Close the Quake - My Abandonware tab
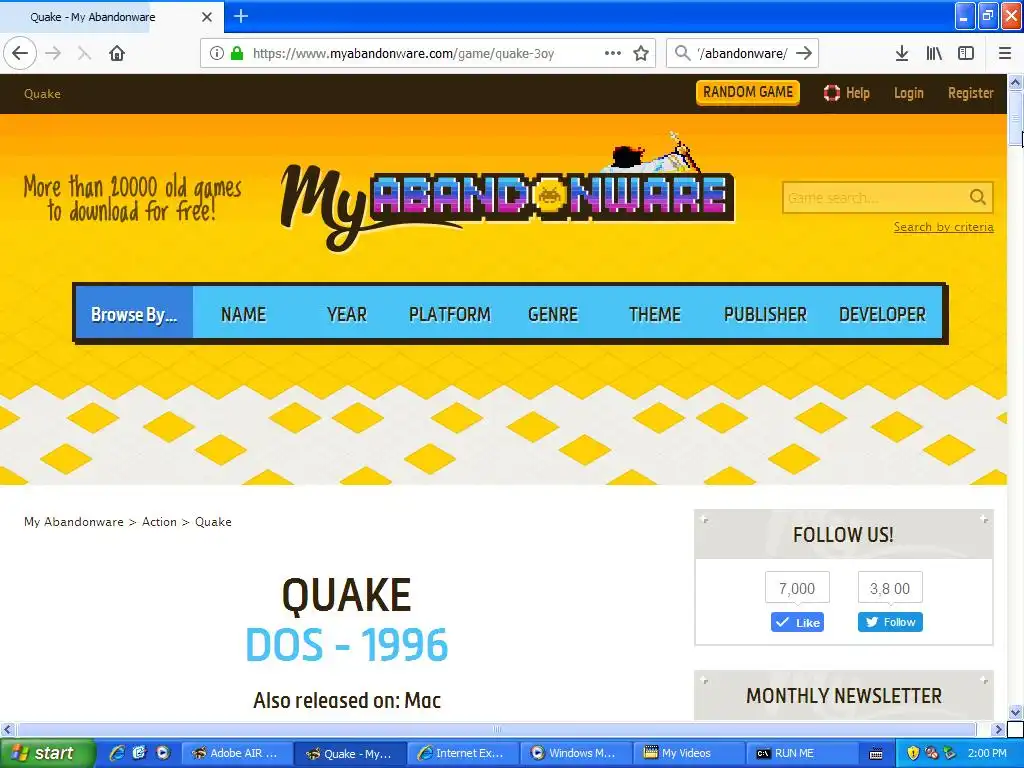The width and height of the screenshot is (1024, 768). pyautogui.click(x=206, y=17)
